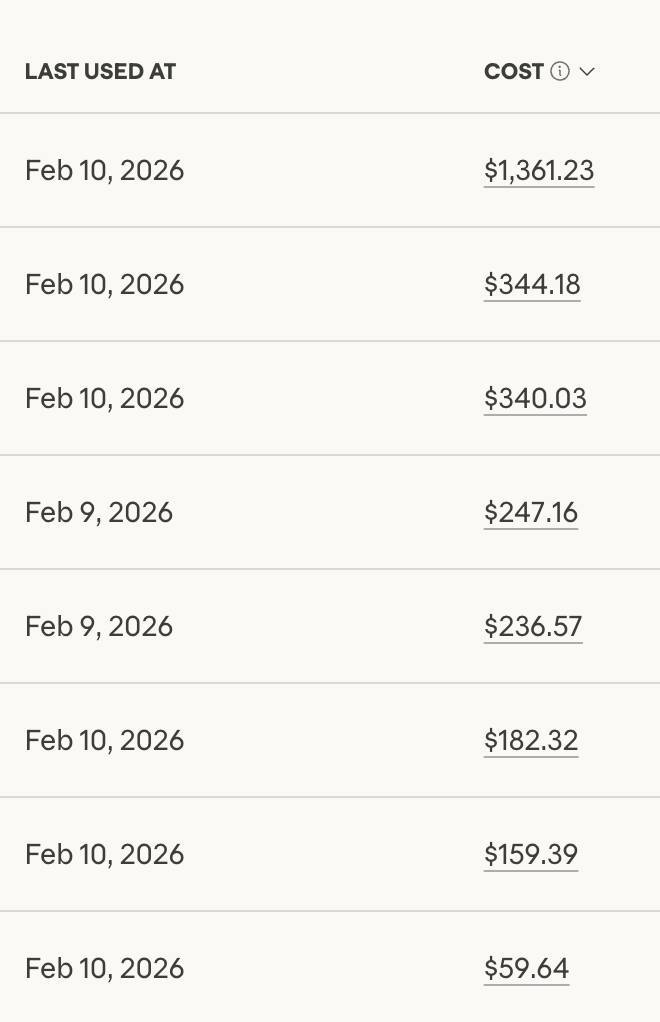Click the COST column header label
Image resolution: width=660 pixels, height=1022 pixels.
(513, 72)
